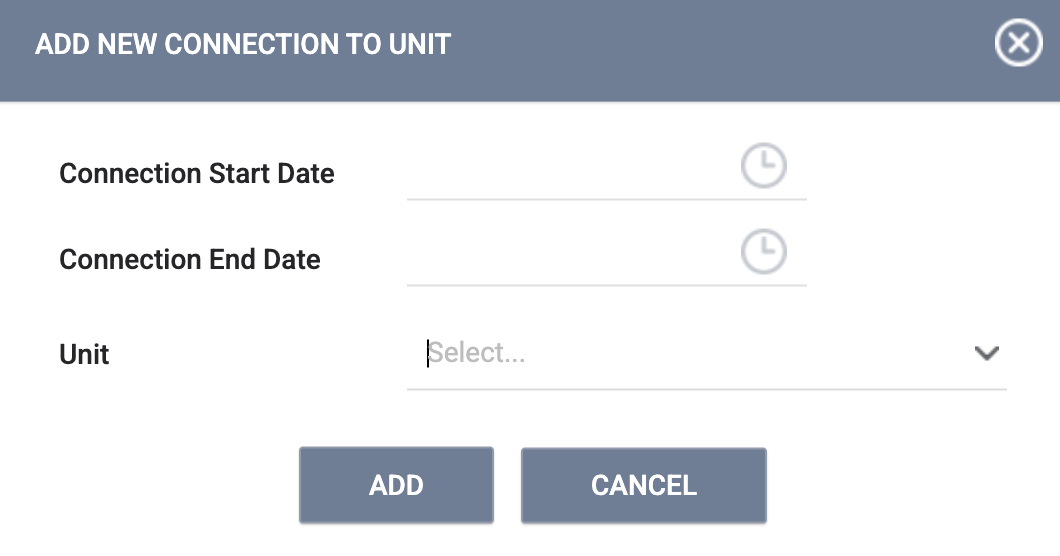Click the underline beneath the End Date field
This screenshot has width=1060, height=556.
[x=606, y=285]
